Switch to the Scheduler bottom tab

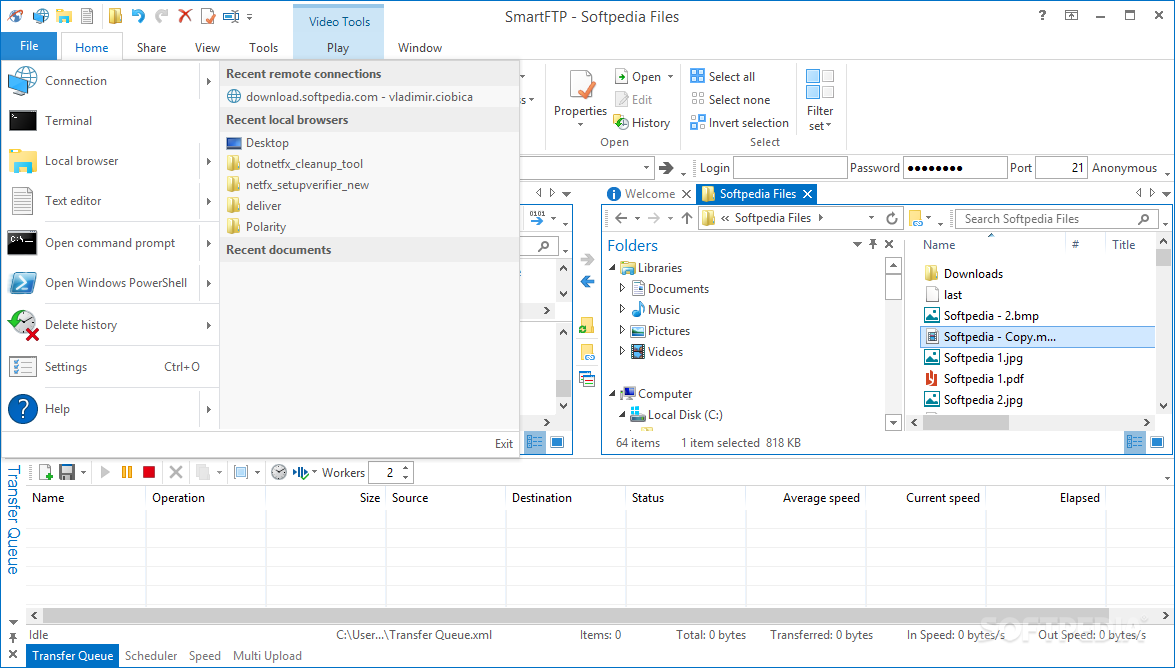coord(151,655)
